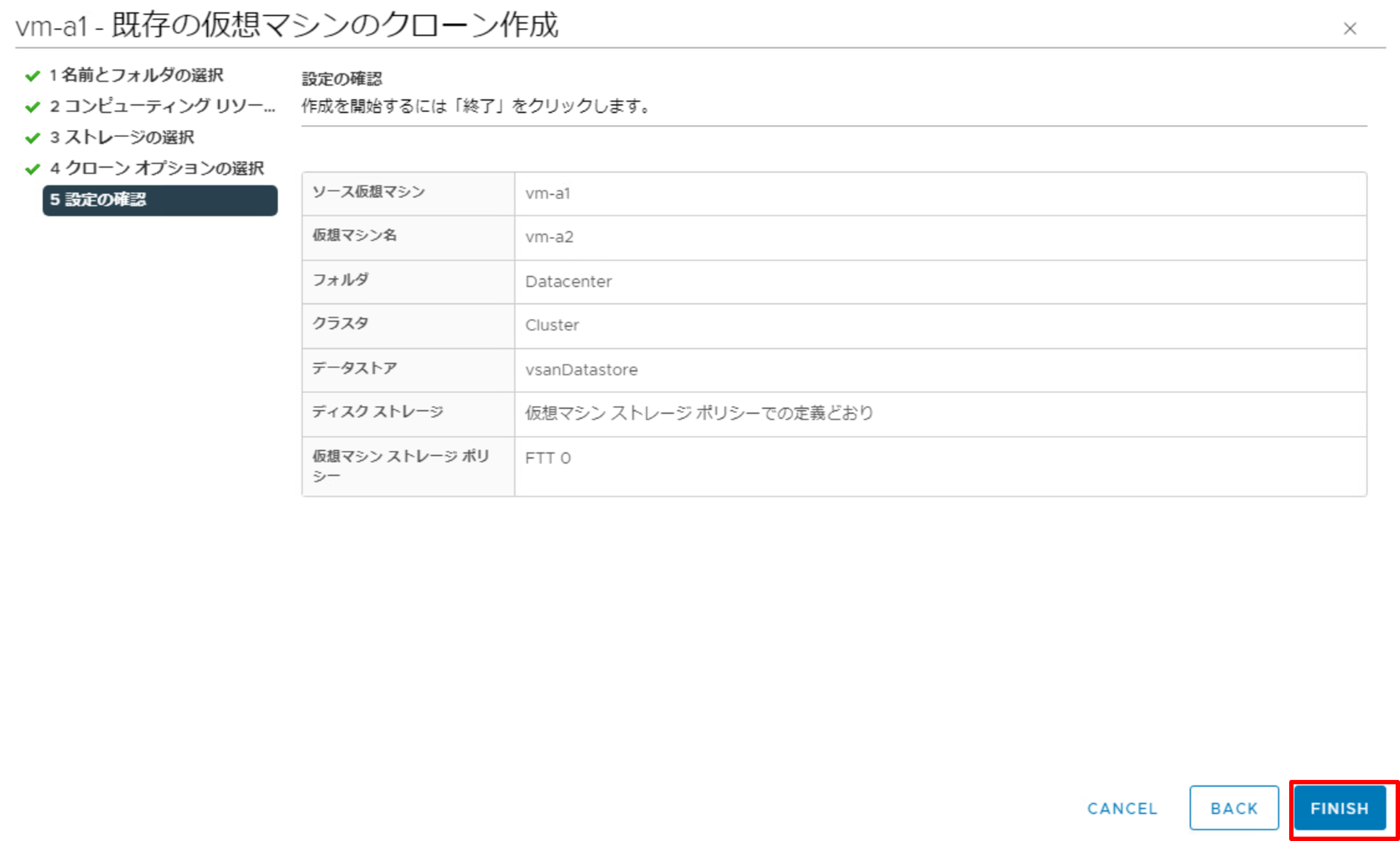Go to step 4 クローン オプションの選択

tap(156, 168)
